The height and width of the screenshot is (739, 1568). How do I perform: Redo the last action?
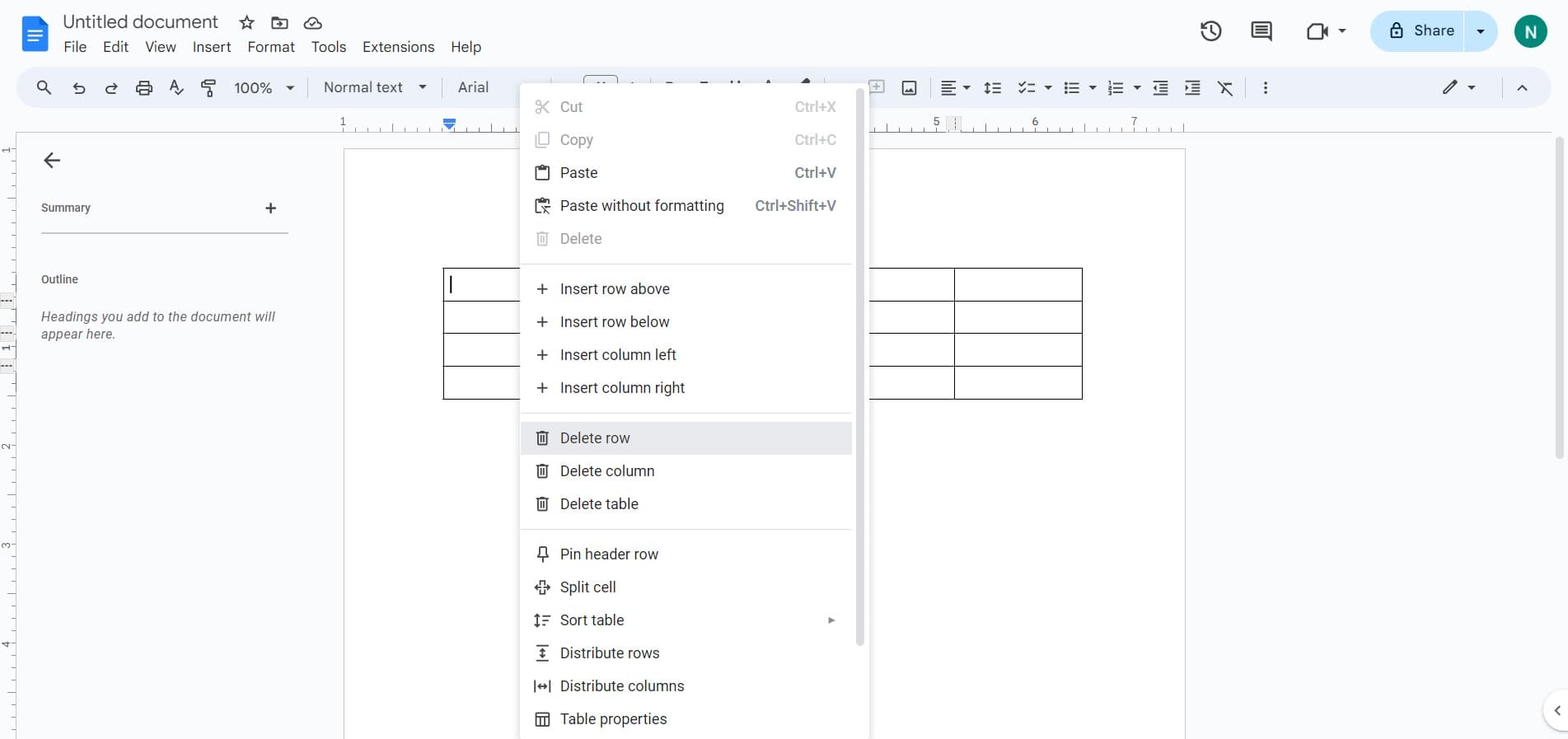pyautogui.click(x=110, y=88)
